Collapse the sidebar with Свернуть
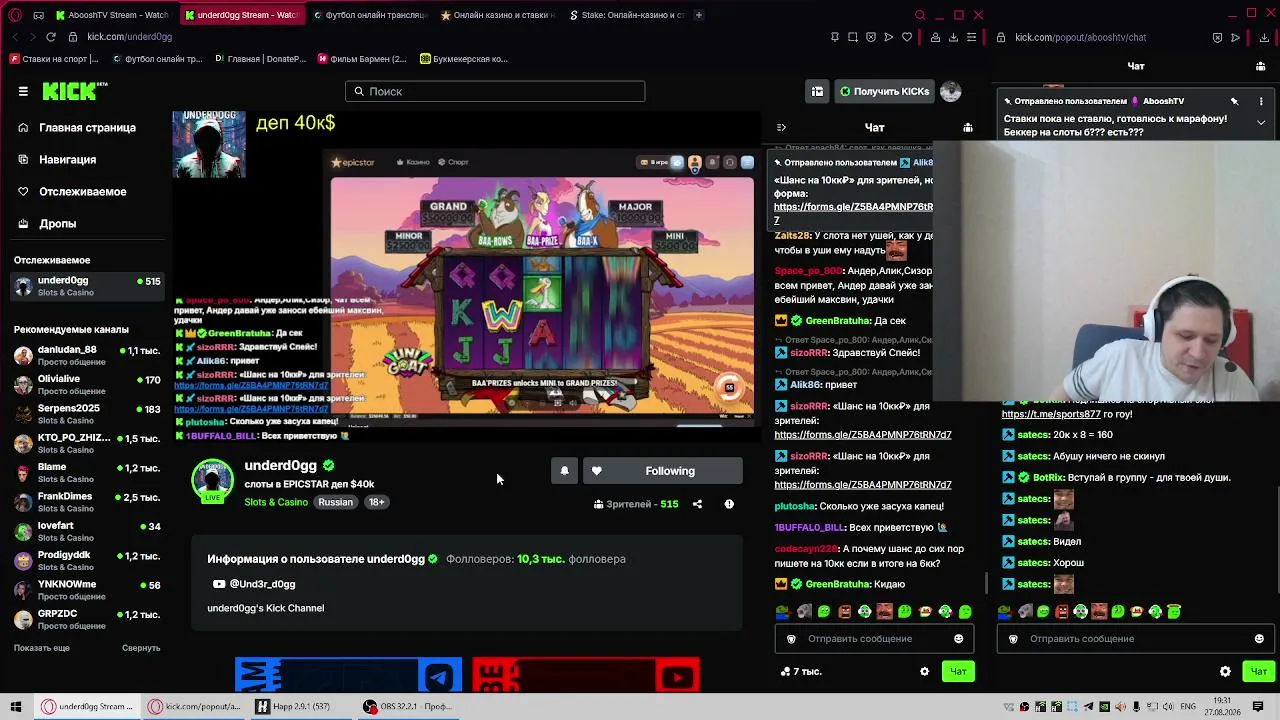 (x=141, y=648)
